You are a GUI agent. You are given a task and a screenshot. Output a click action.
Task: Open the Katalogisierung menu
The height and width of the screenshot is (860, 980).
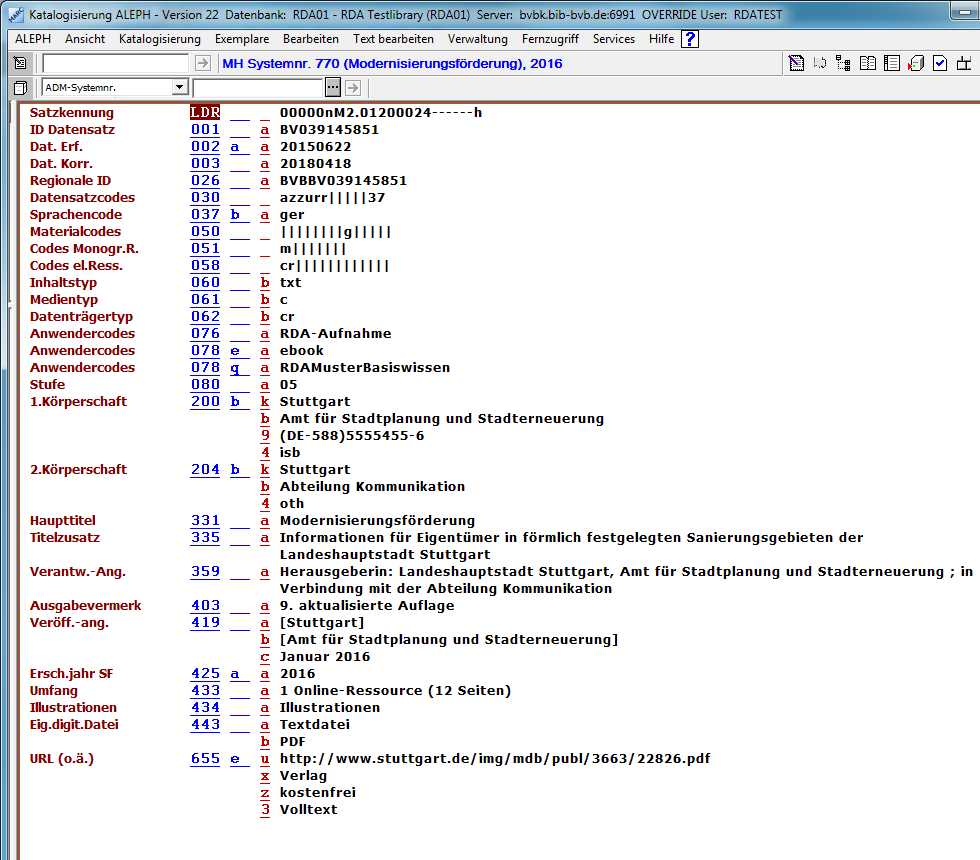tap(159, 39)
